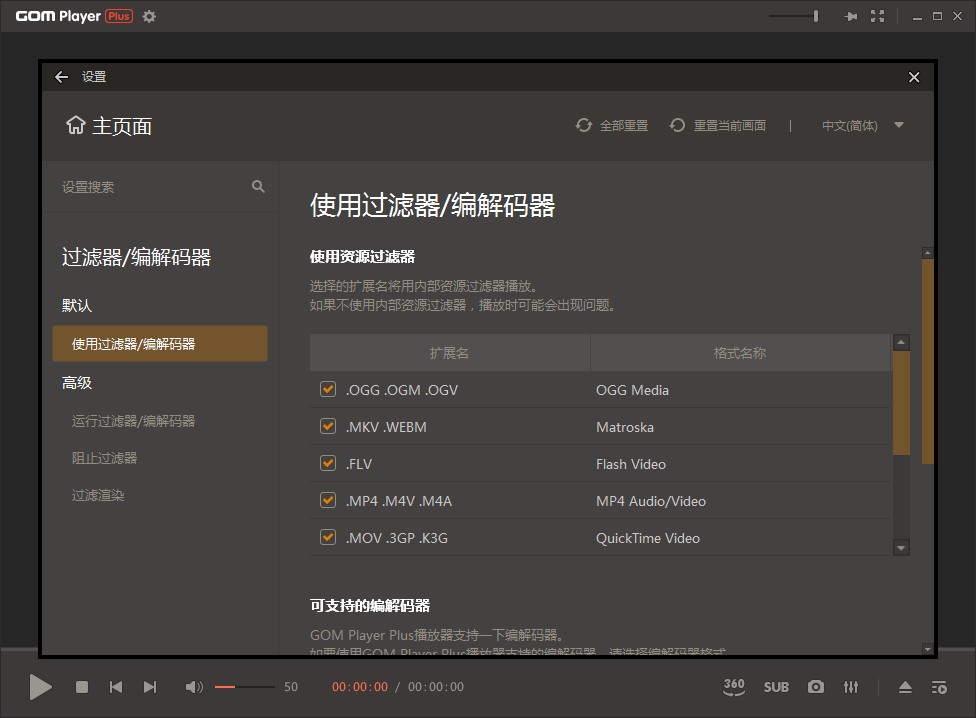Uncheck the .OGG .OGM .OGV checkbox

click(328, 390)
